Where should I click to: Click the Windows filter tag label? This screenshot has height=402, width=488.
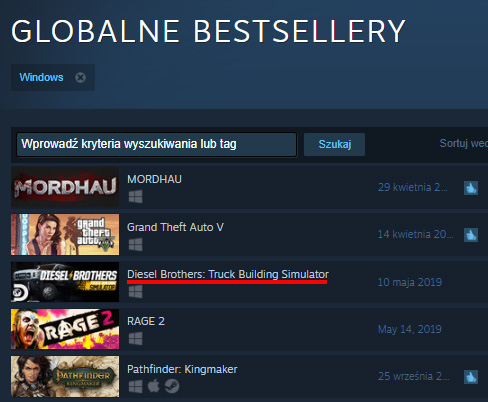(x=41, y=77)
